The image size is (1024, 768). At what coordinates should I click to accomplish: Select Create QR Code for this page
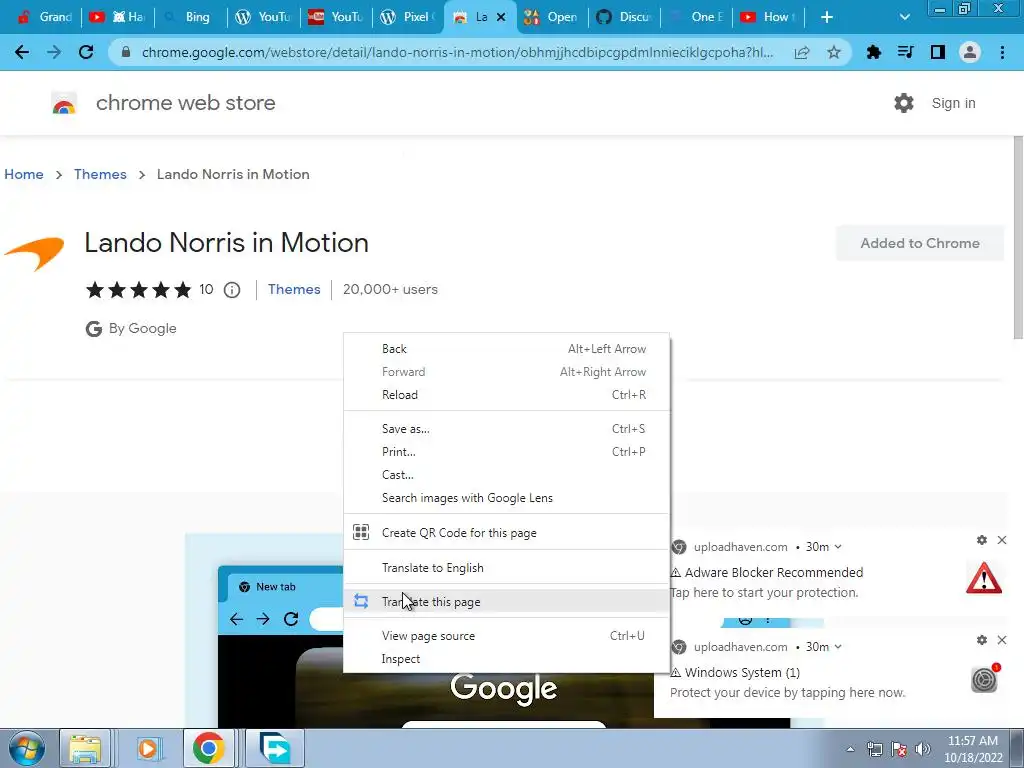tap(506, 532)
